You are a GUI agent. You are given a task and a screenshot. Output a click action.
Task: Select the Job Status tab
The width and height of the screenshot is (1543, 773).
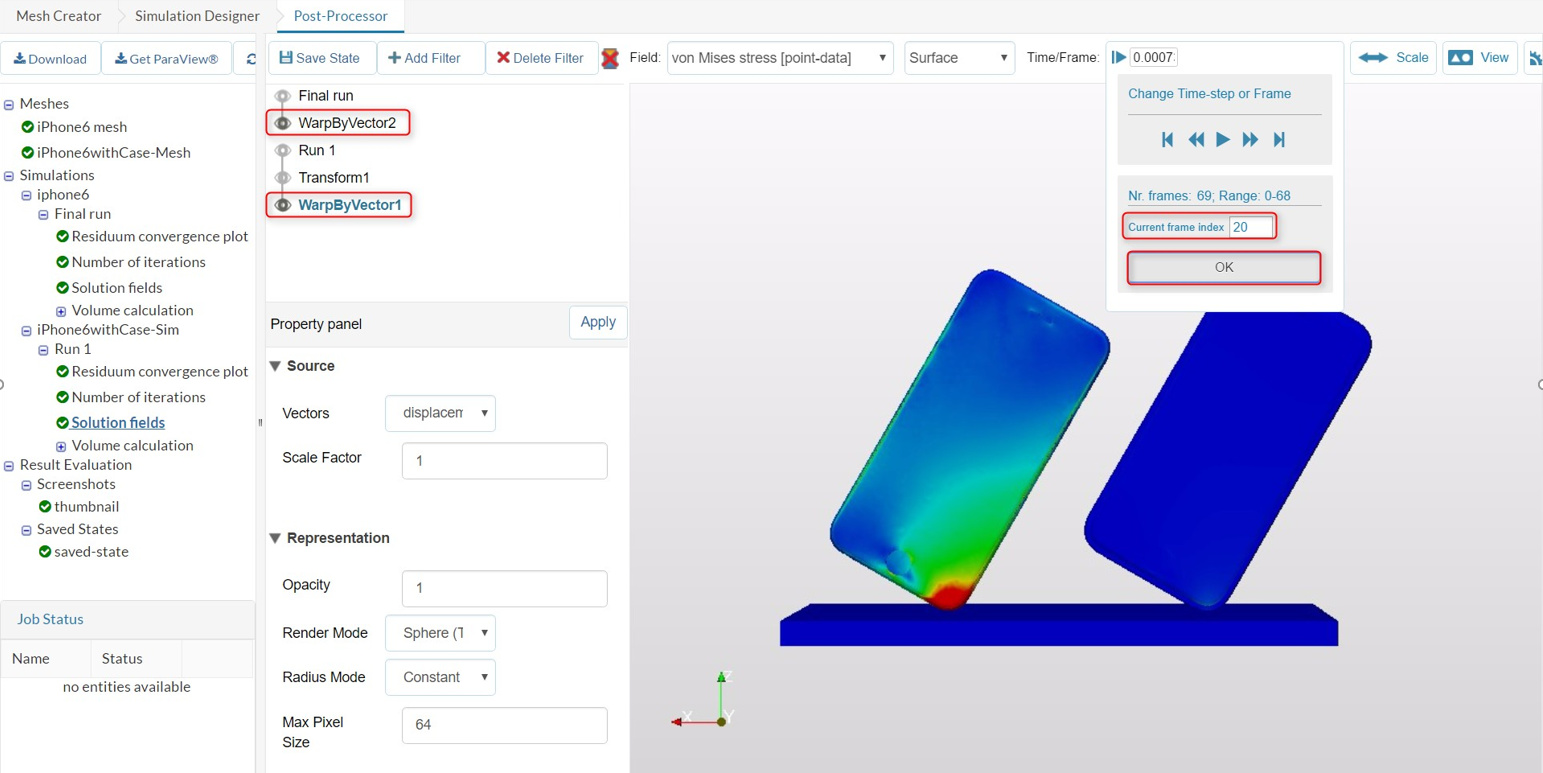point(50,619)
